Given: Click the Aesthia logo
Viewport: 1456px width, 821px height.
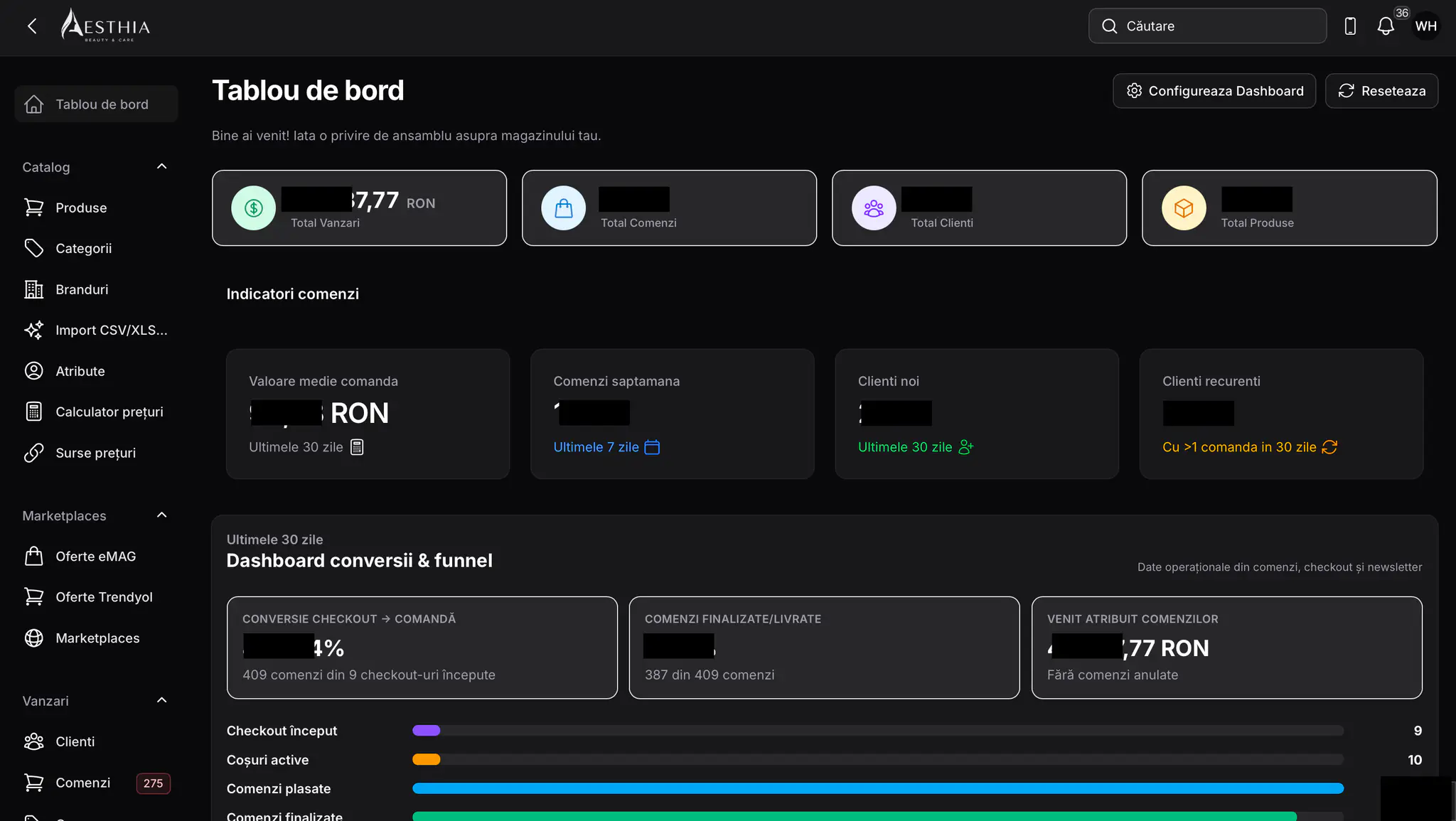Looking at the screenshot, I should pos(105,26).
